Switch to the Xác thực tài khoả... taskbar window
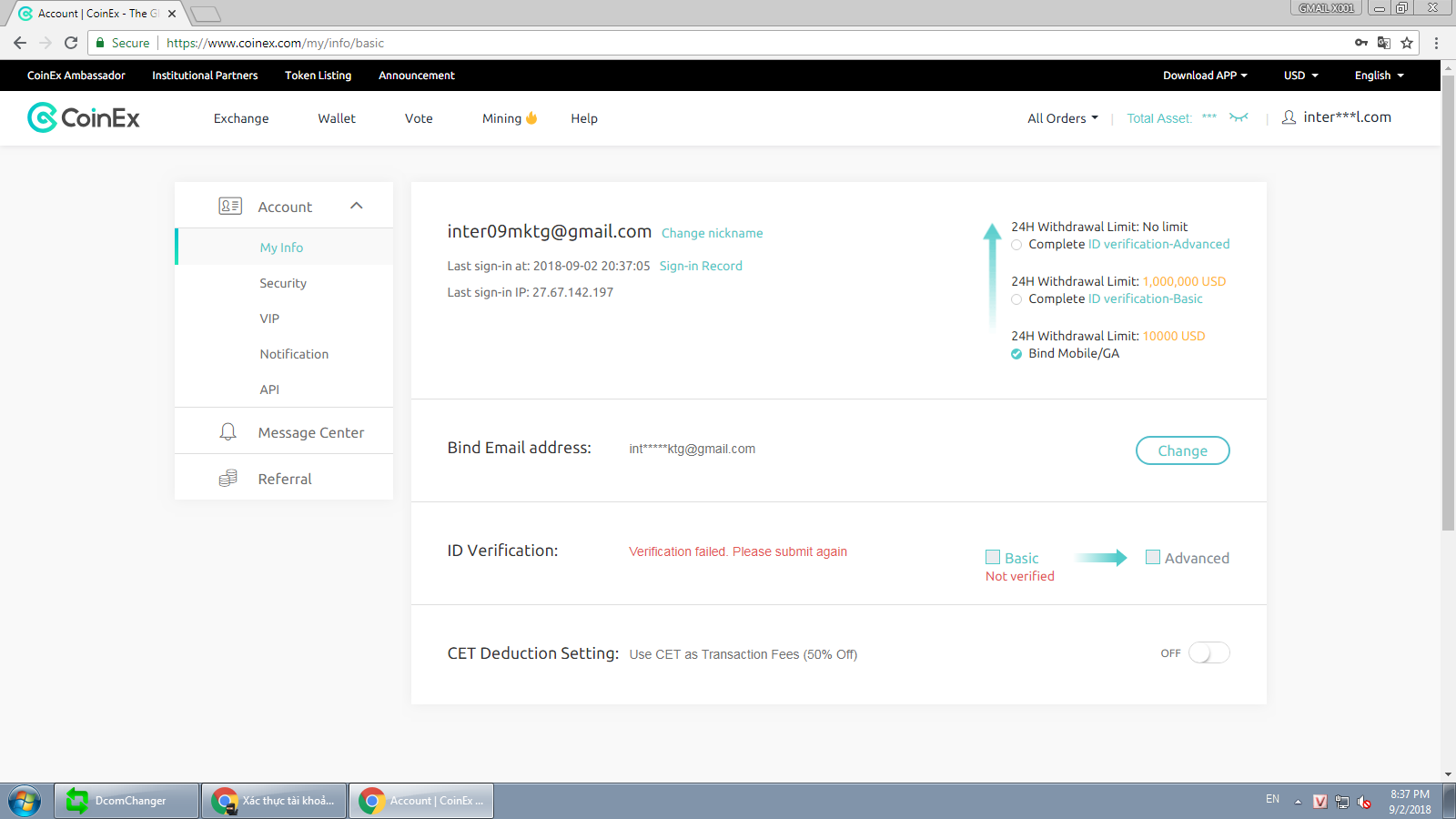 (274, 801)
